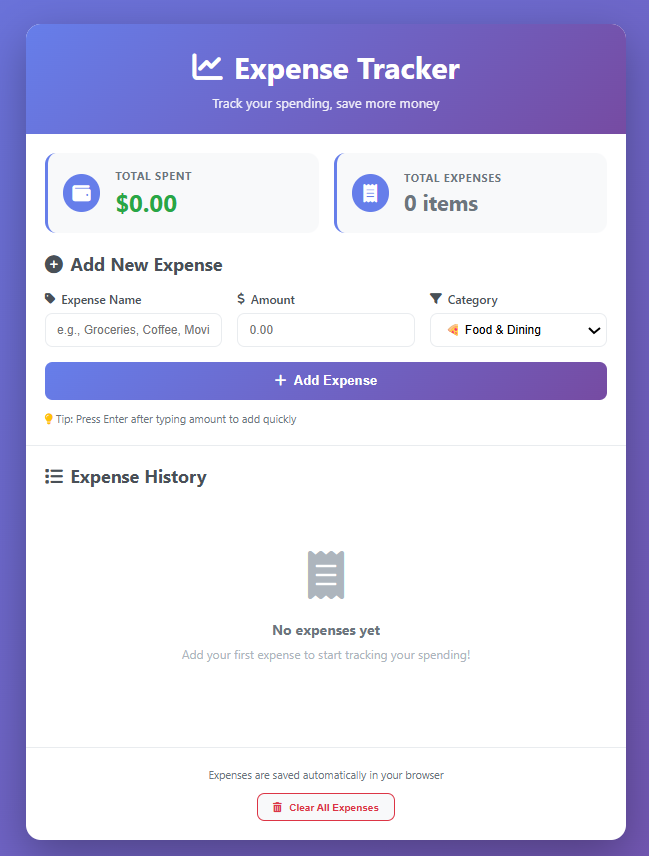This screenshot has width=649, height=856.
Task: Click the filter funnel icon beside Category
Action: click(x=436, y=299)
